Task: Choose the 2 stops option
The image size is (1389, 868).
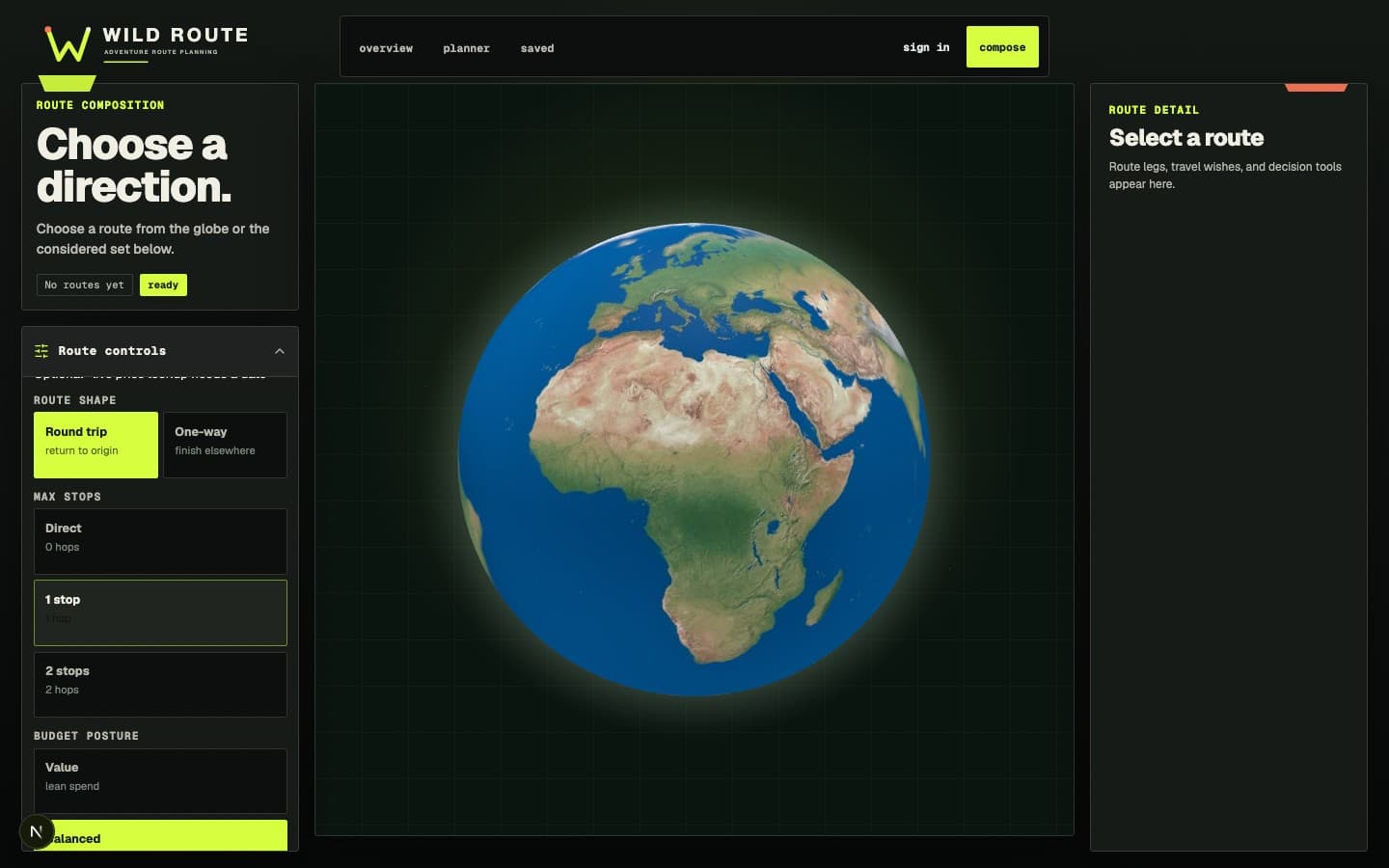Action: click(x=160, y=684)
